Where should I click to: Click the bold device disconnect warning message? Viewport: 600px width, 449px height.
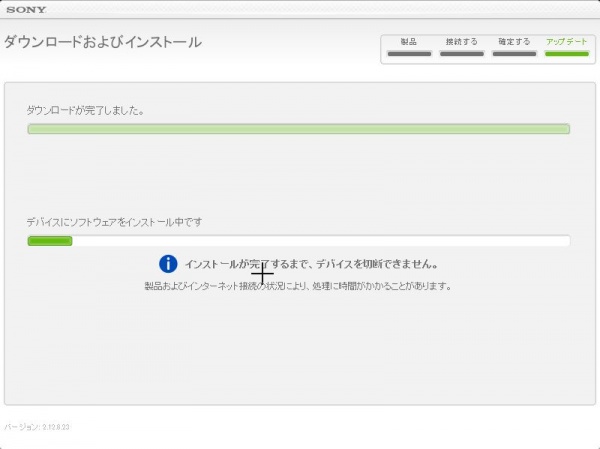(x=311, y=264)
